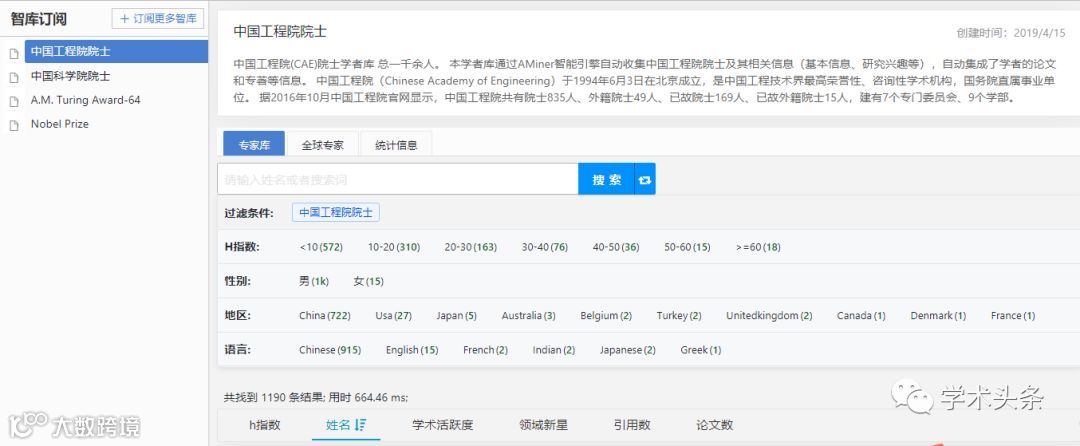1080x446 pixels.
Task: Filter language by Indian (2)
Action: [554, 350]
